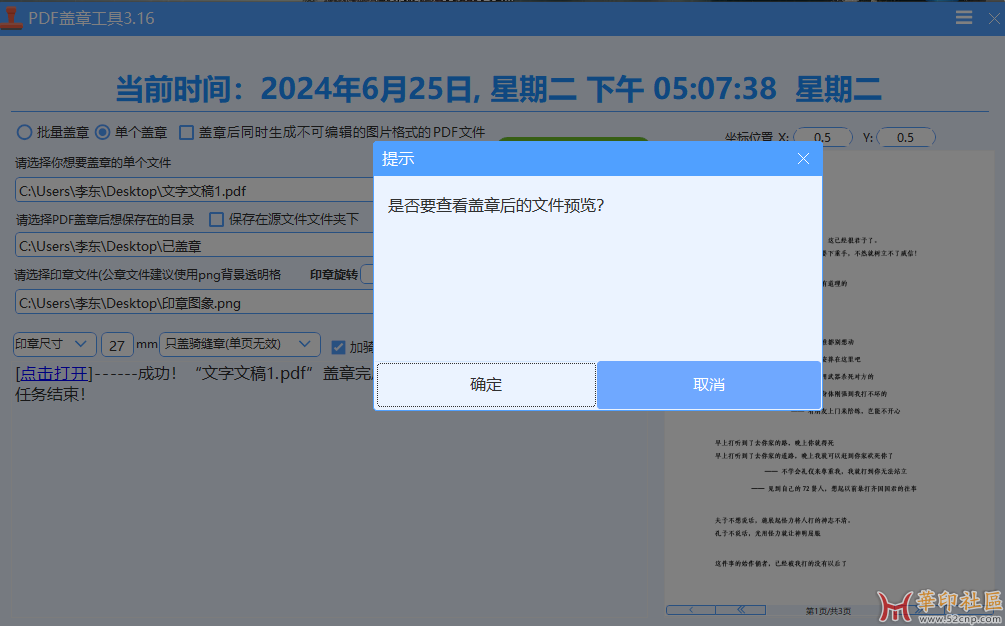1005x626 pixels.
Task: Expand the 印章尺寸 dropdown
Action: (x=54, y=344)
